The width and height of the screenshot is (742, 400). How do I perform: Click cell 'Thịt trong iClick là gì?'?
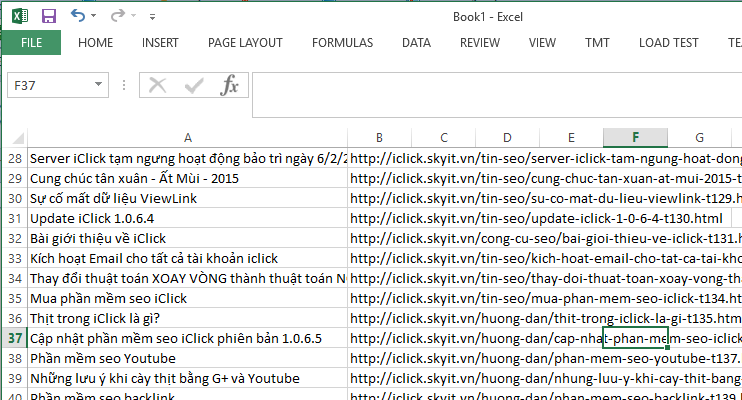(187, 318)
